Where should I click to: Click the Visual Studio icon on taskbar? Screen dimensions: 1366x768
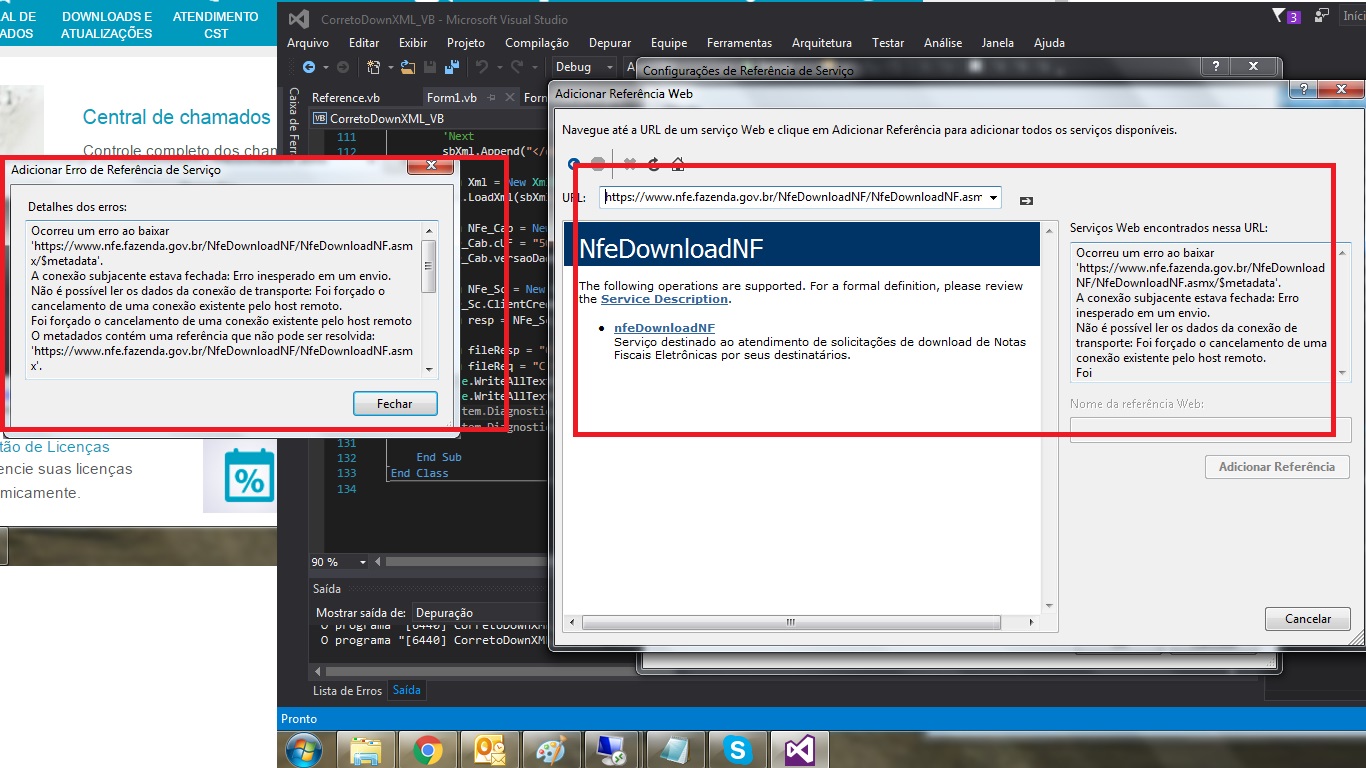tap(800, 750)
